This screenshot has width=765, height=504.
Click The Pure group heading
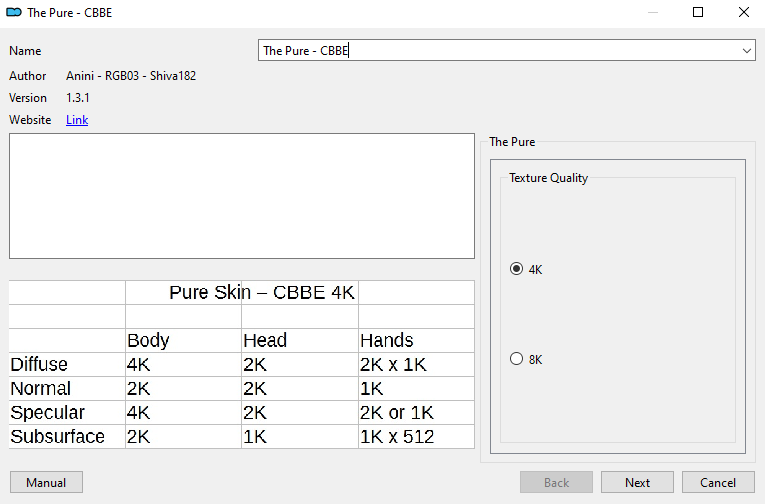pos(512,141)
